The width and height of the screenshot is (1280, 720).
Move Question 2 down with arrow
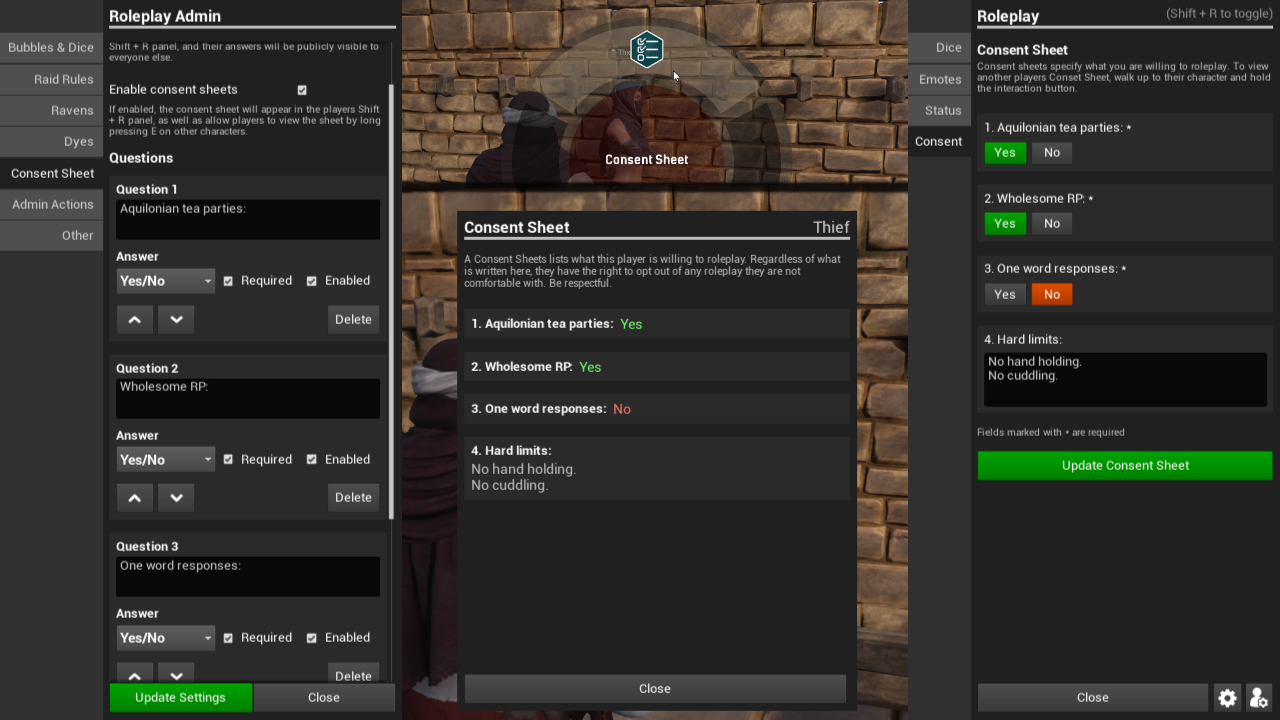[x=176, y=497]
